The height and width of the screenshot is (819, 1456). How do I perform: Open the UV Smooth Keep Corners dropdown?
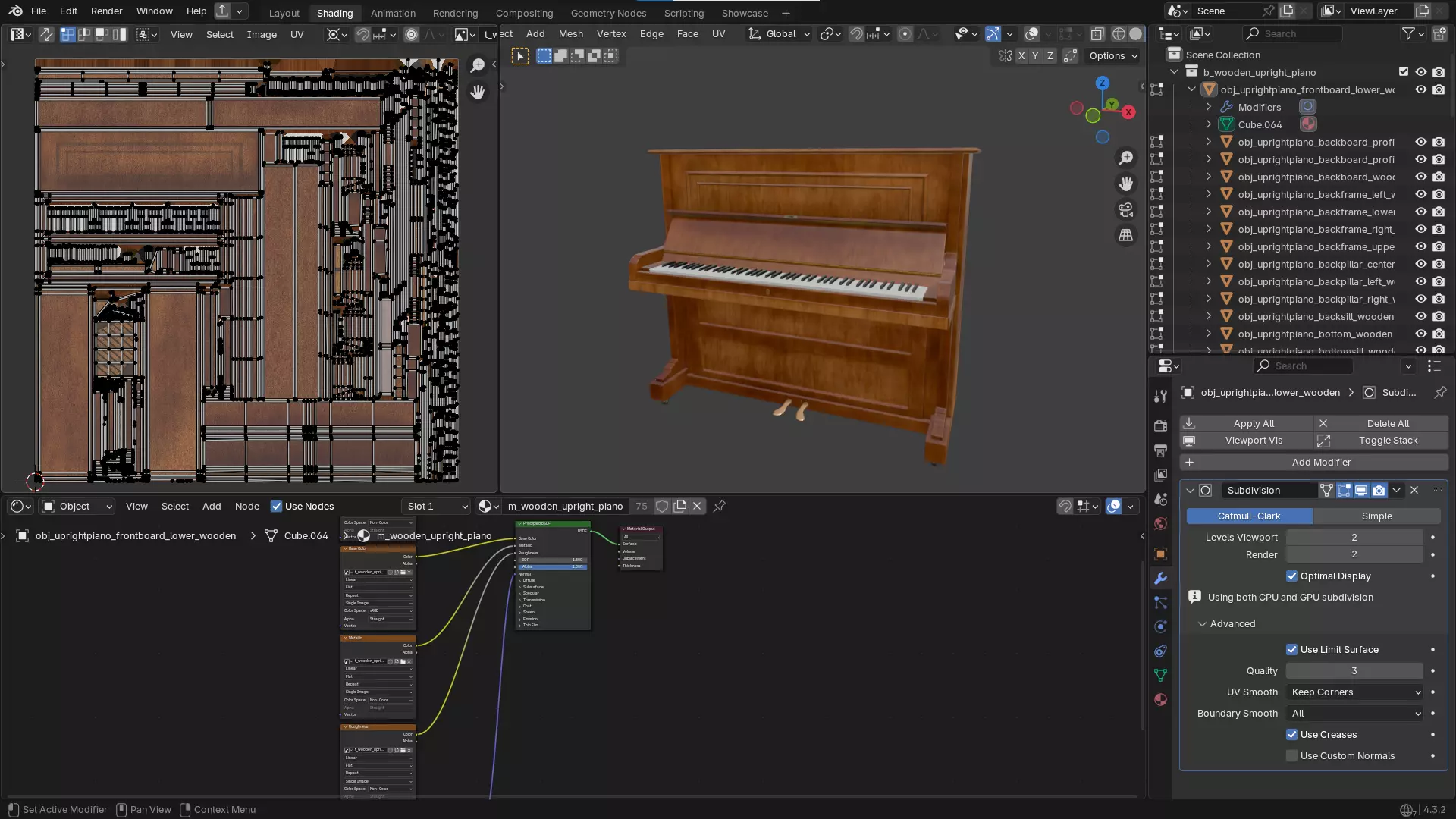[1355, 692]
